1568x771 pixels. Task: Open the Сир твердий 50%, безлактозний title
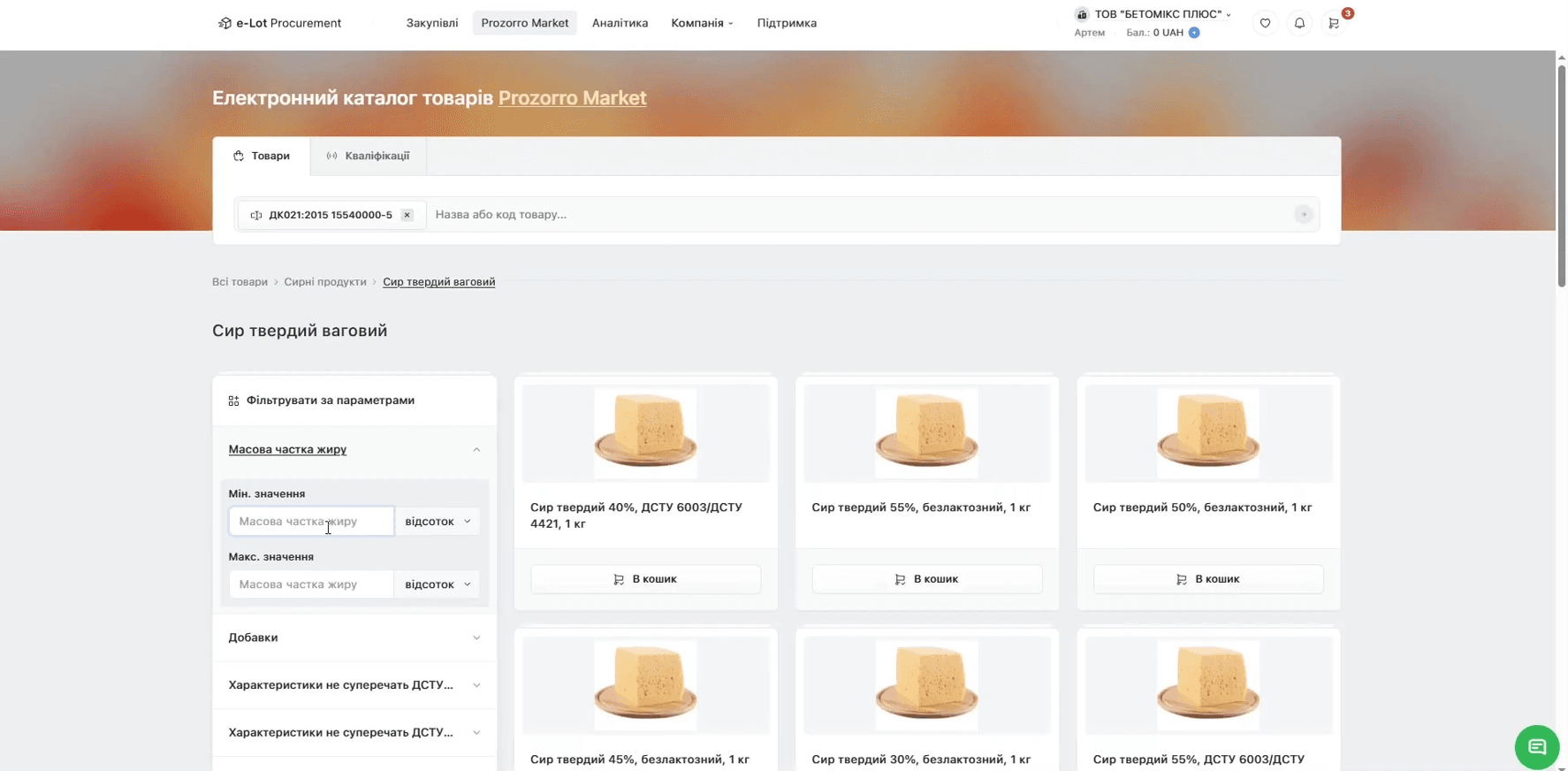[x=1202, y=508]
